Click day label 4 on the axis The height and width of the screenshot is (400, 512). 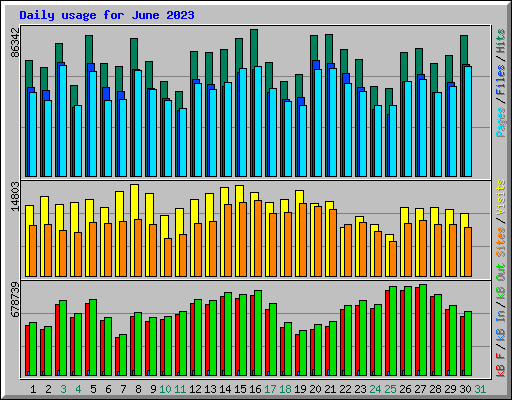pyautogui.click(x=78, y=389)
